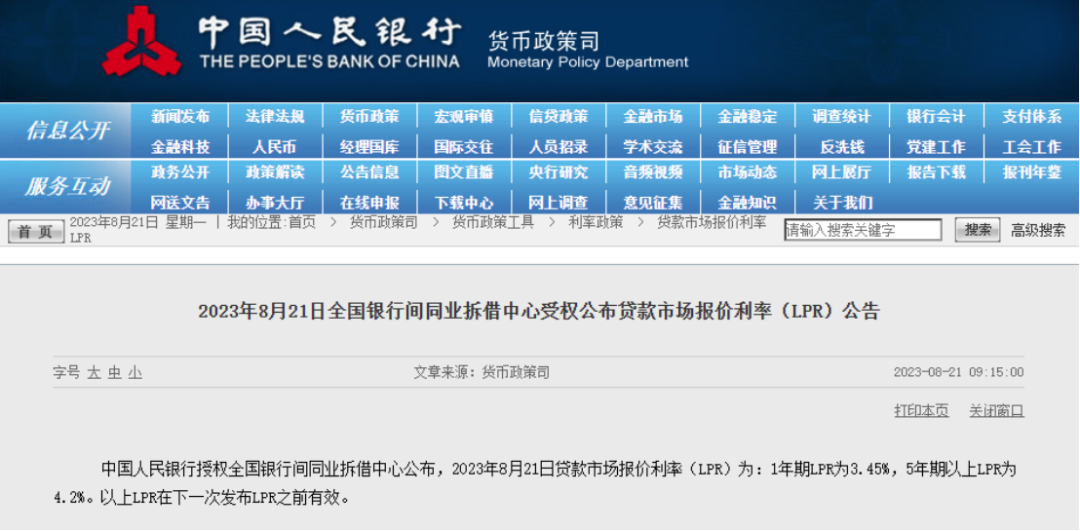Open the 金融知识 section
Screen dimensions: 1080x531
pos(747,202)
